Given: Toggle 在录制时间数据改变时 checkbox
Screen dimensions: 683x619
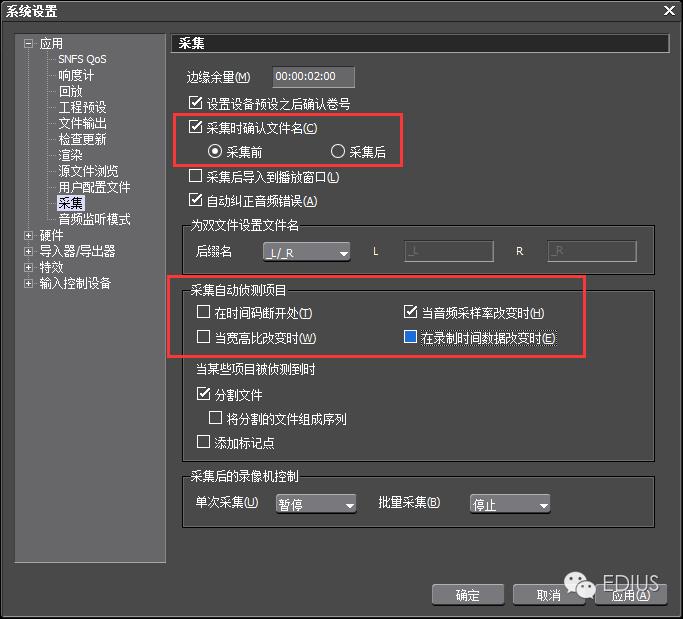Looking at the screenshot, I should [x=410, y=337].
